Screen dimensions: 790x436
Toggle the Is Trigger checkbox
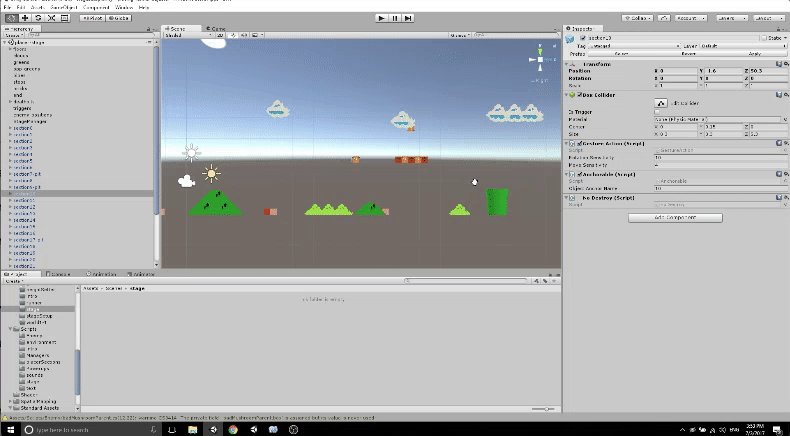pyautogui.click(x=657, y=112)
